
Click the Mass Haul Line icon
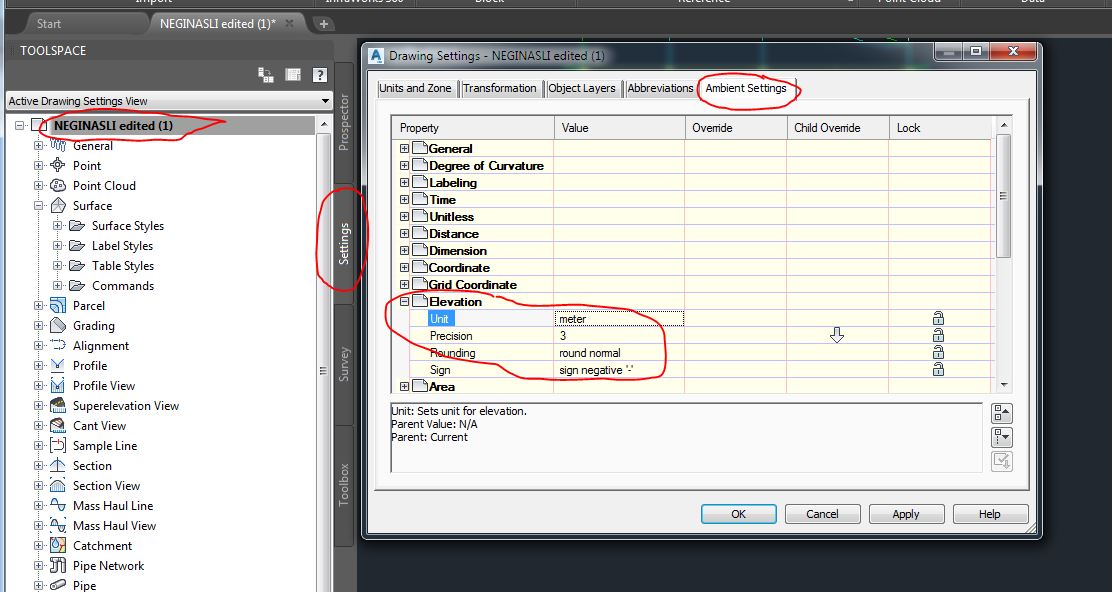coord(57,506)
